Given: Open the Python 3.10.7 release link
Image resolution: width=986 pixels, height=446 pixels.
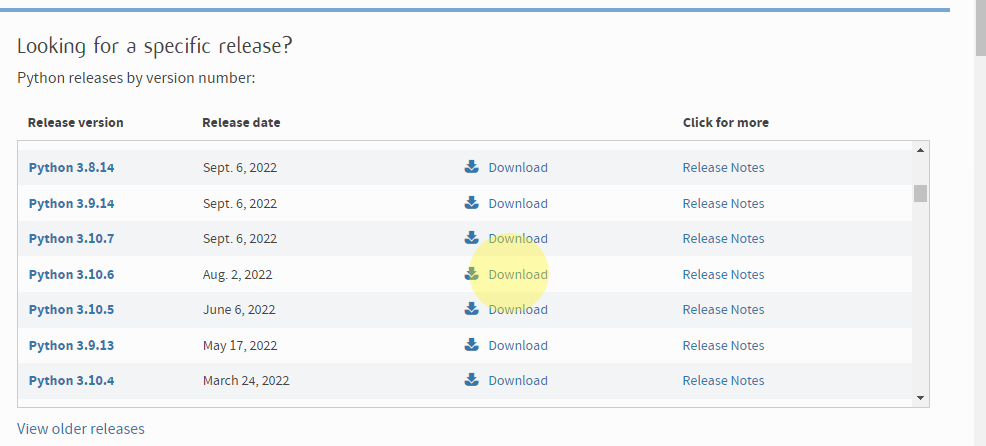Looking at the screenshot, I should click(x=72, y=239).
